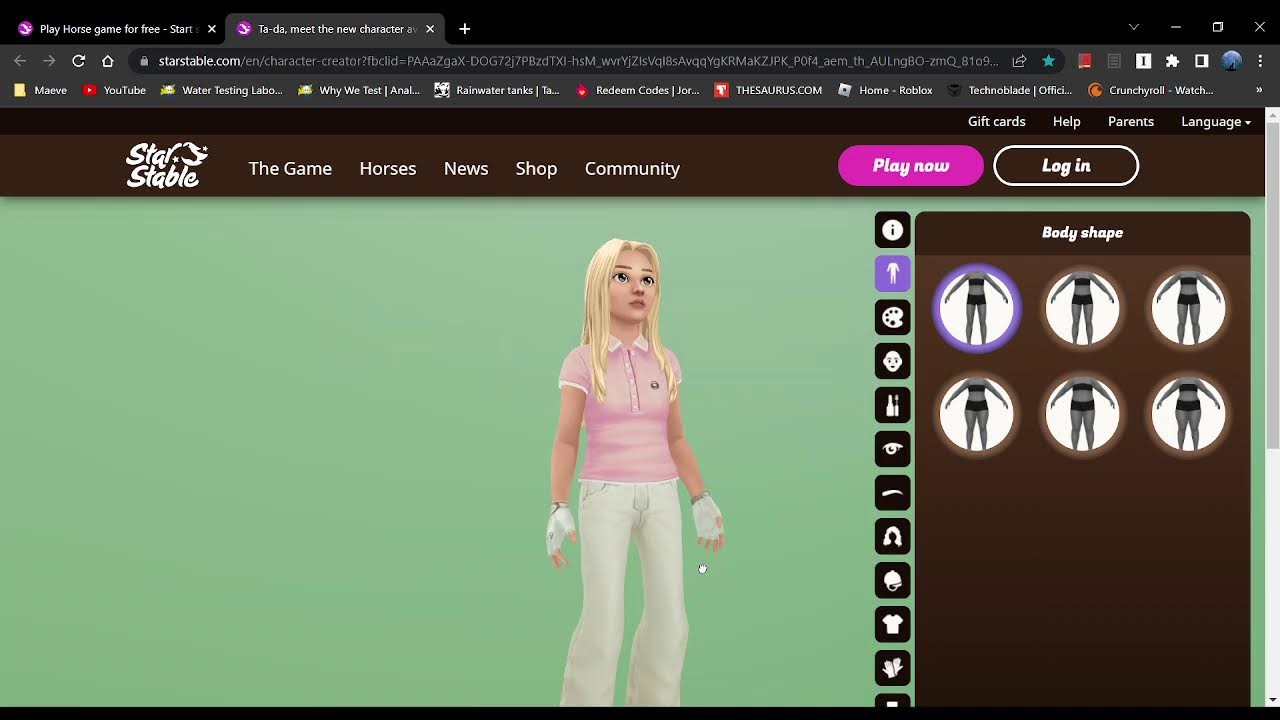This screenshot has height=720, width=1280.
Task: Select the body shape category icon
Action: coord(893,274)
